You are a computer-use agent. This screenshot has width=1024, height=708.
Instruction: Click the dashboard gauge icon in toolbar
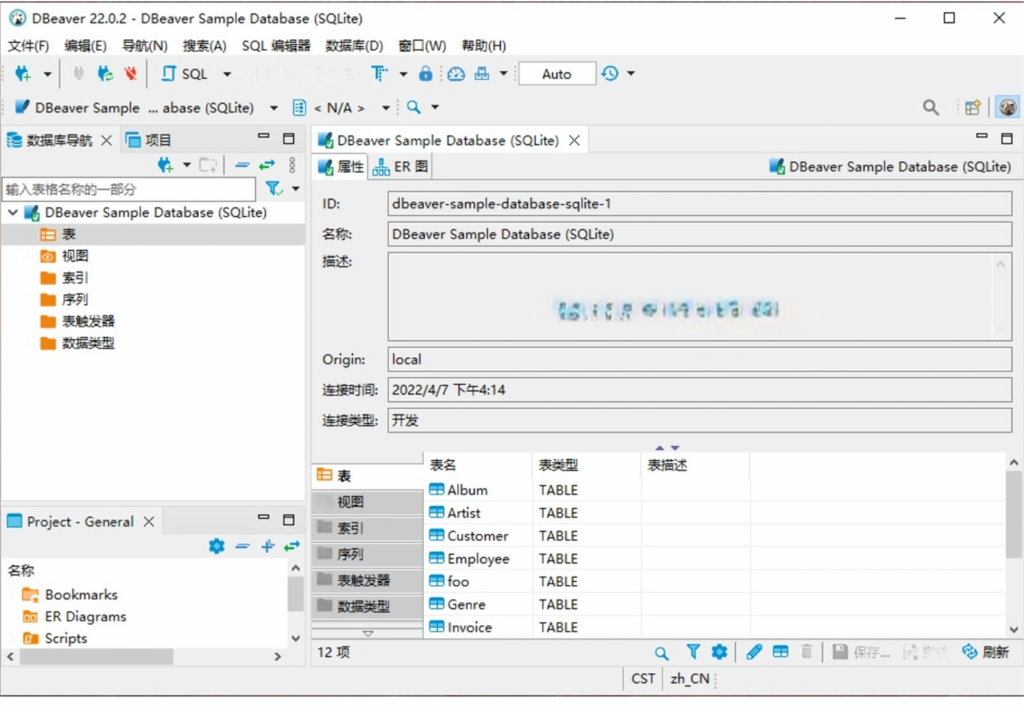[x=456, y=74]
